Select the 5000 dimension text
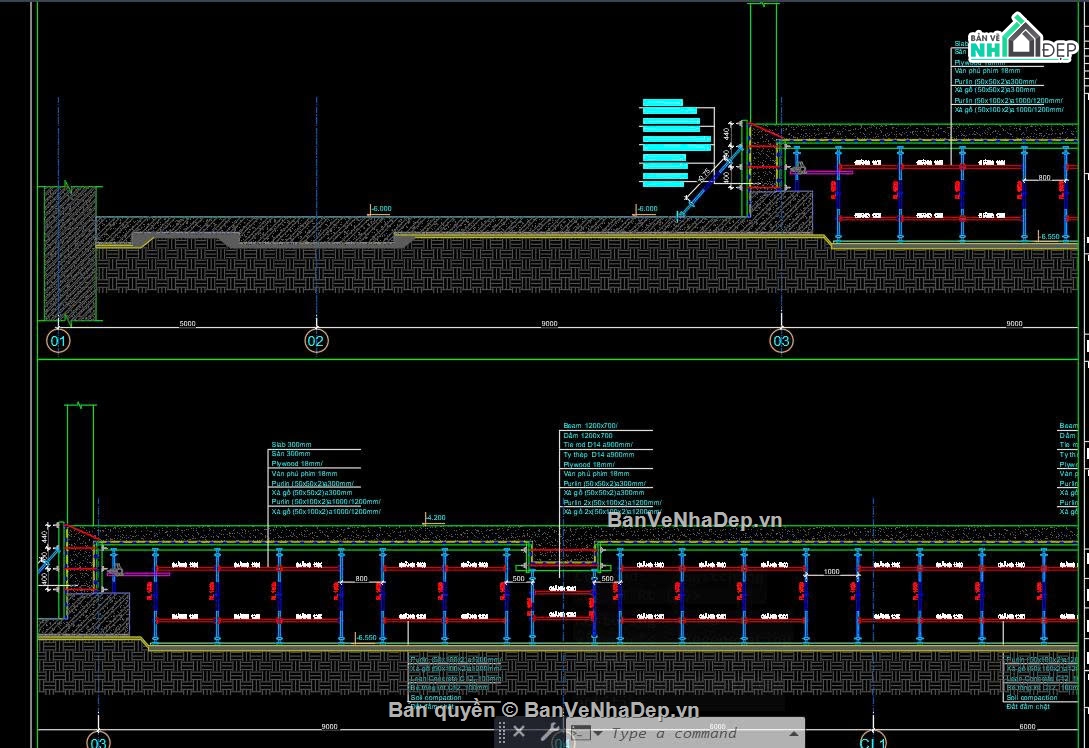This screenshot has width=1089, height=748. 188,324
